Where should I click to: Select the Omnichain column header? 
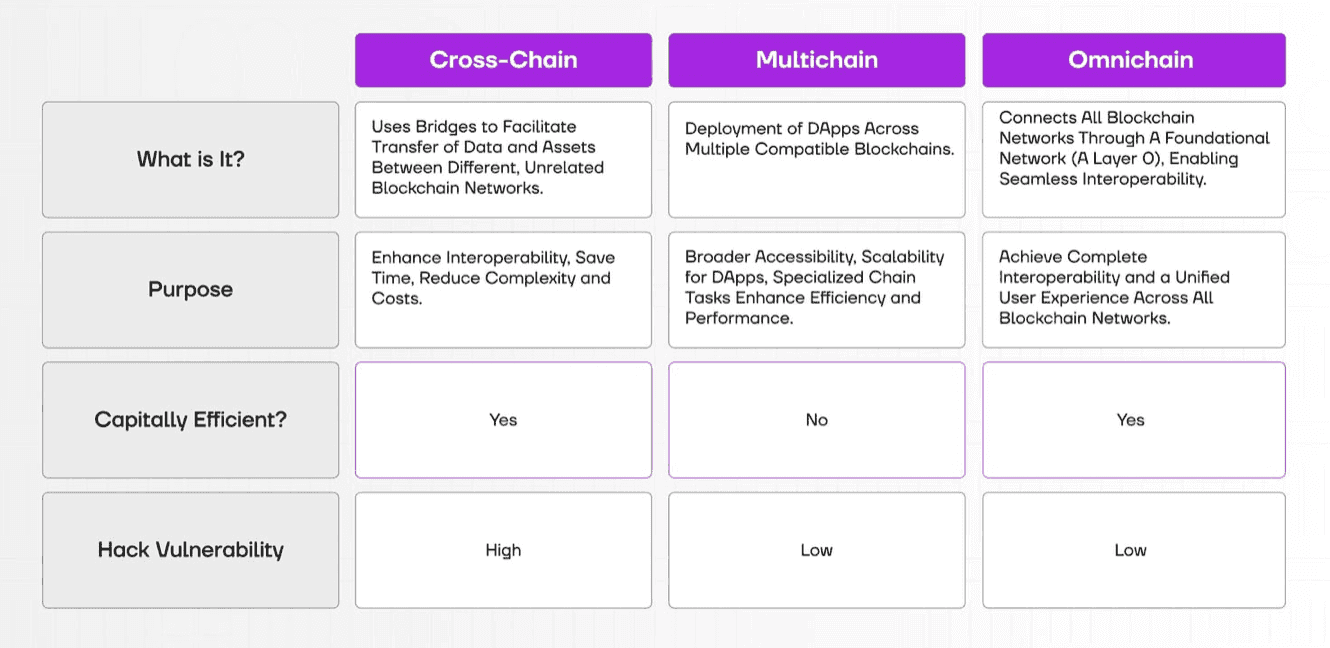pos(1133,60)
